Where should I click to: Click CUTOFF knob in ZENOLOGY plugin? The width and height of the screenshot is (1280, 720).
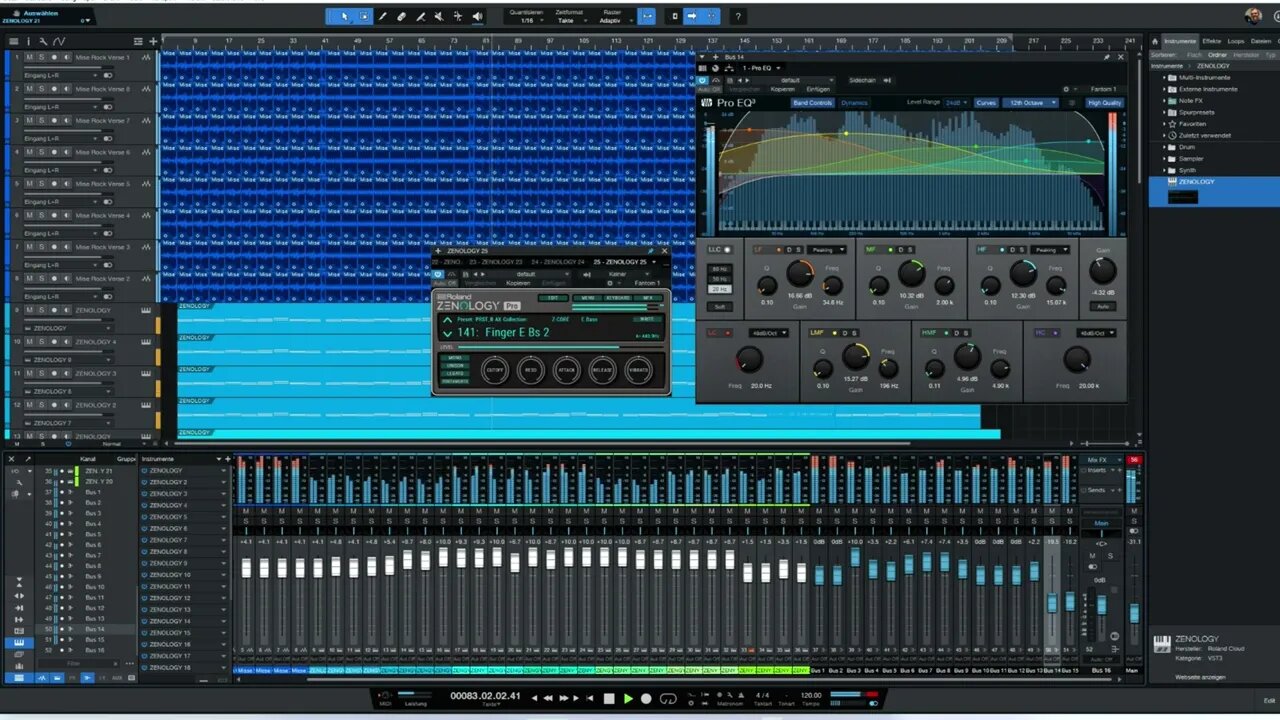click(495, 369)
